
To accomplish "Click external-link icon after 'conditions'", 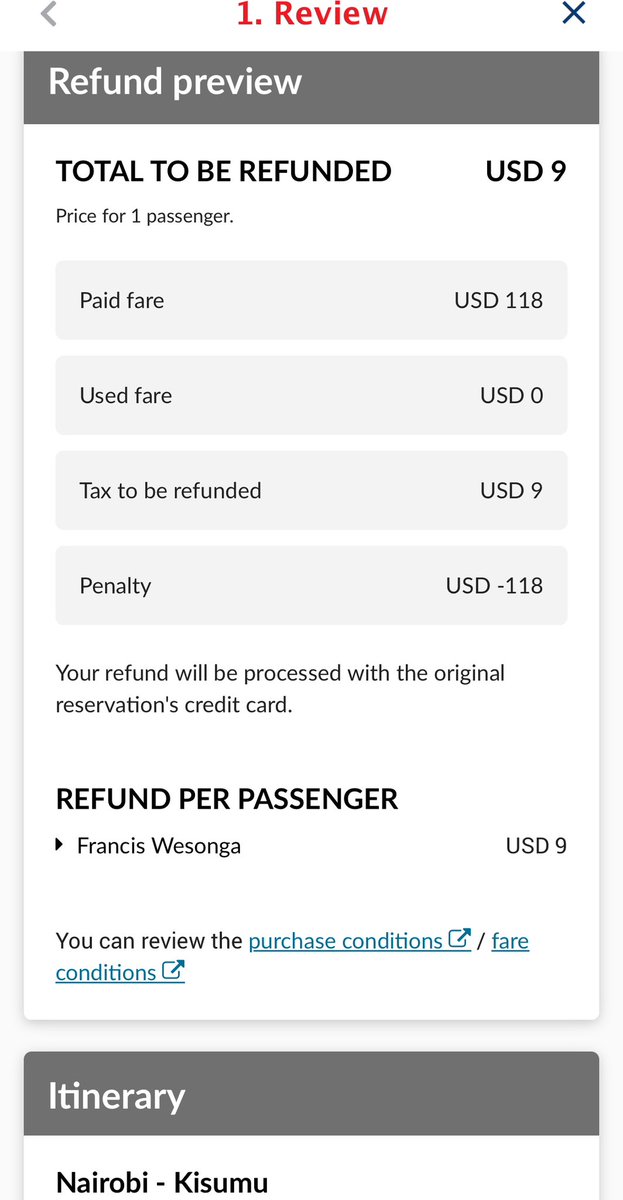I will [x=173, y=971].
